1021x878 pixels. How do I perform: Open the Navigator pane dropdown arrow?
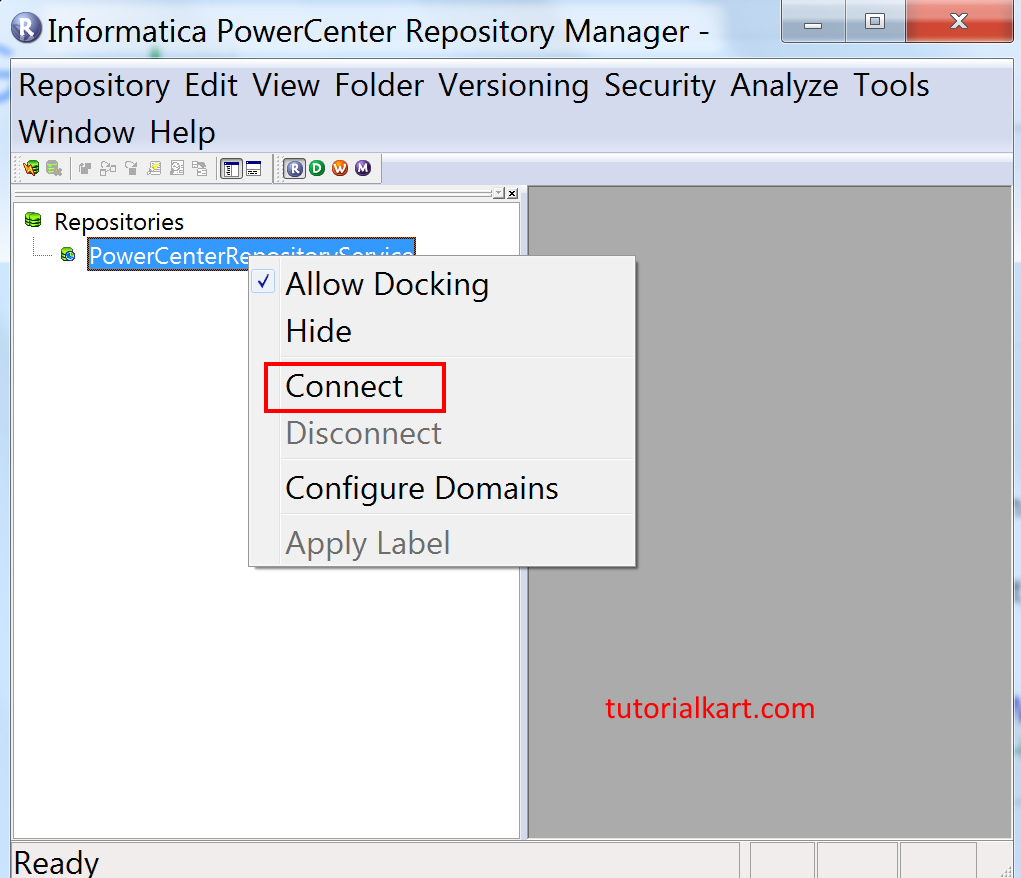499,193
